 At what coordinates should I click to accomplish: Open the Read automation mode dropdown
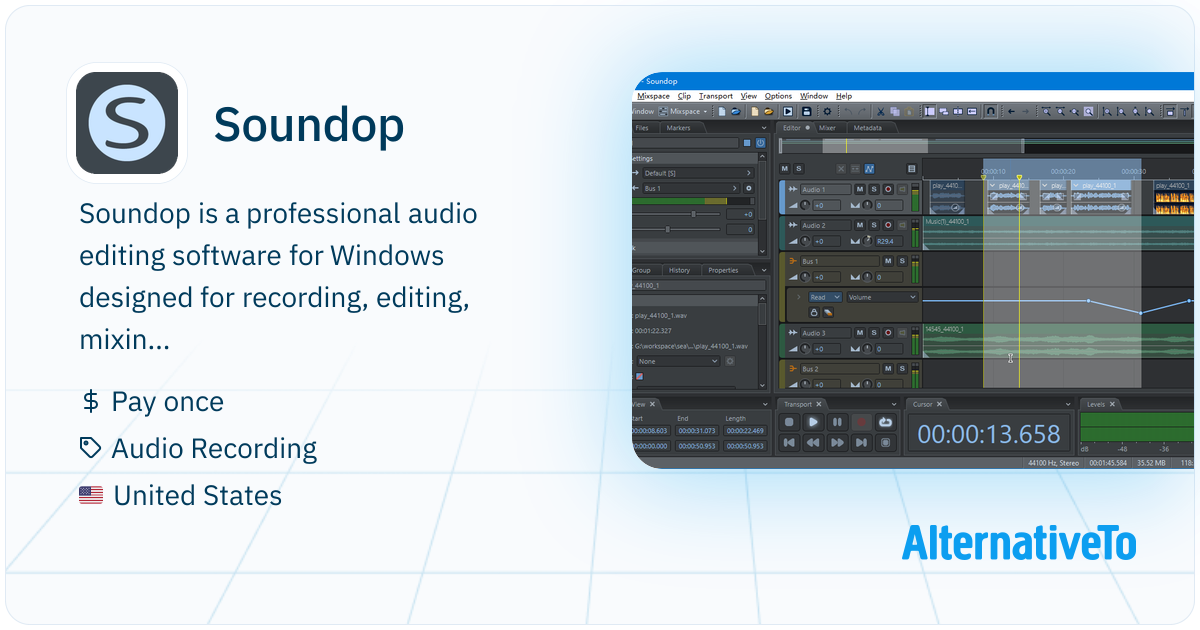click(x=825, y=297)
